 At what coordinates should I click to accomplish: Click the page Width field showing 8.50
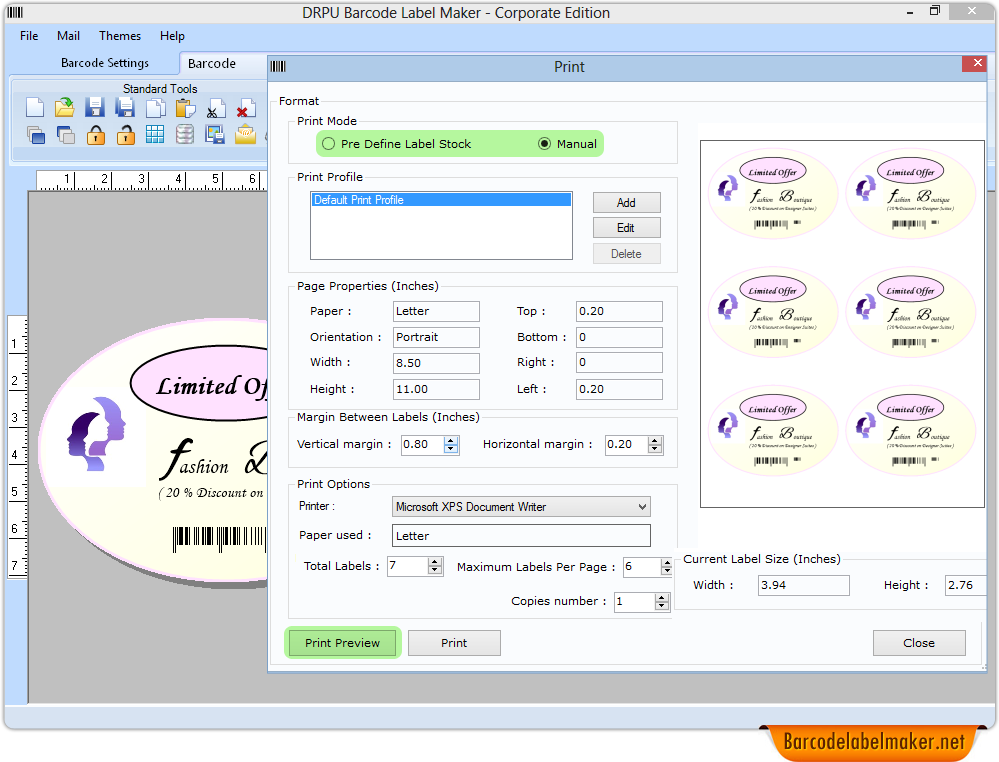coord(436,363)
